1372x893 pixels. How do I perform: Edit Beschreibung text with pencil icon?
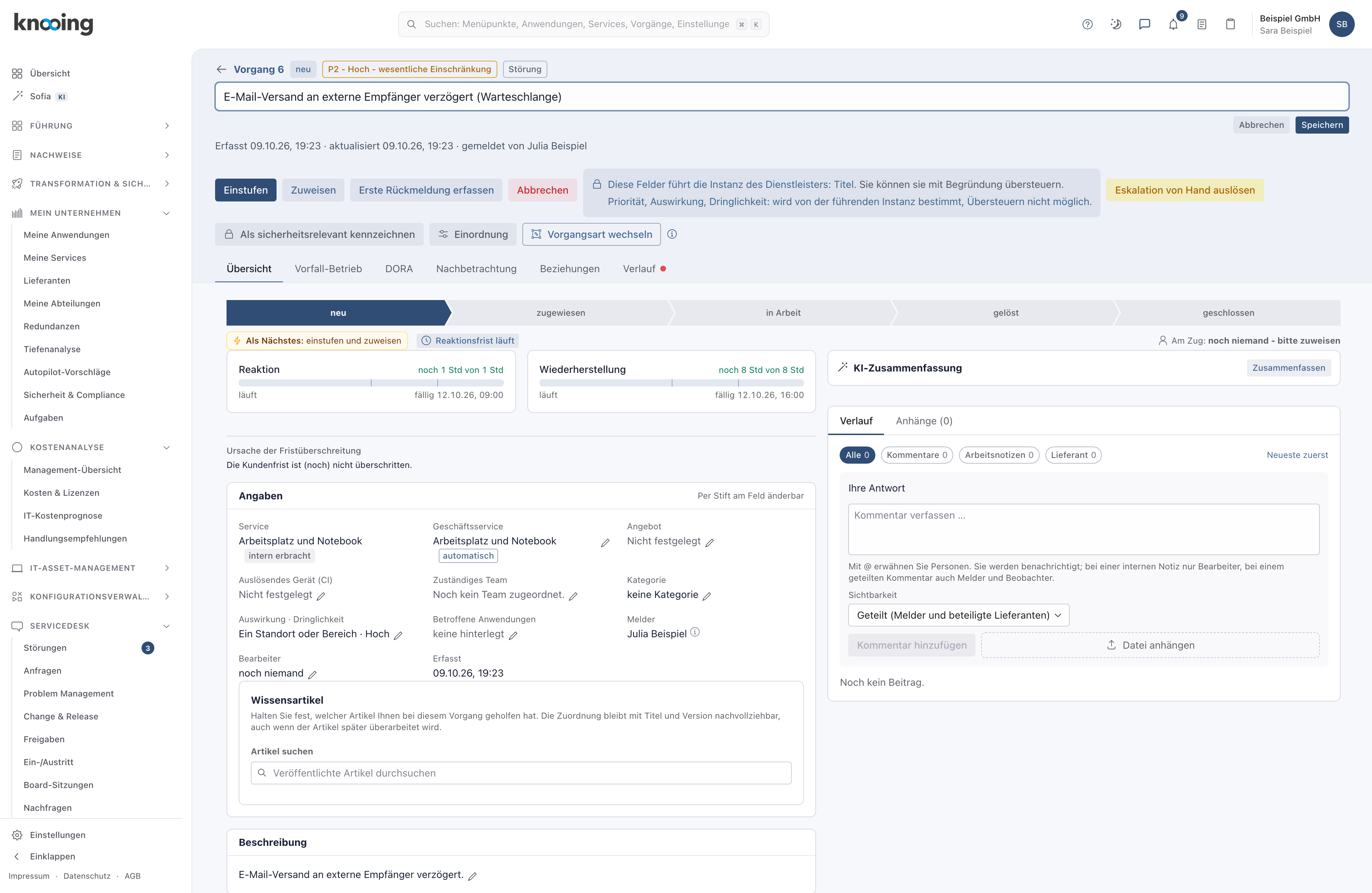coord(472,876)
